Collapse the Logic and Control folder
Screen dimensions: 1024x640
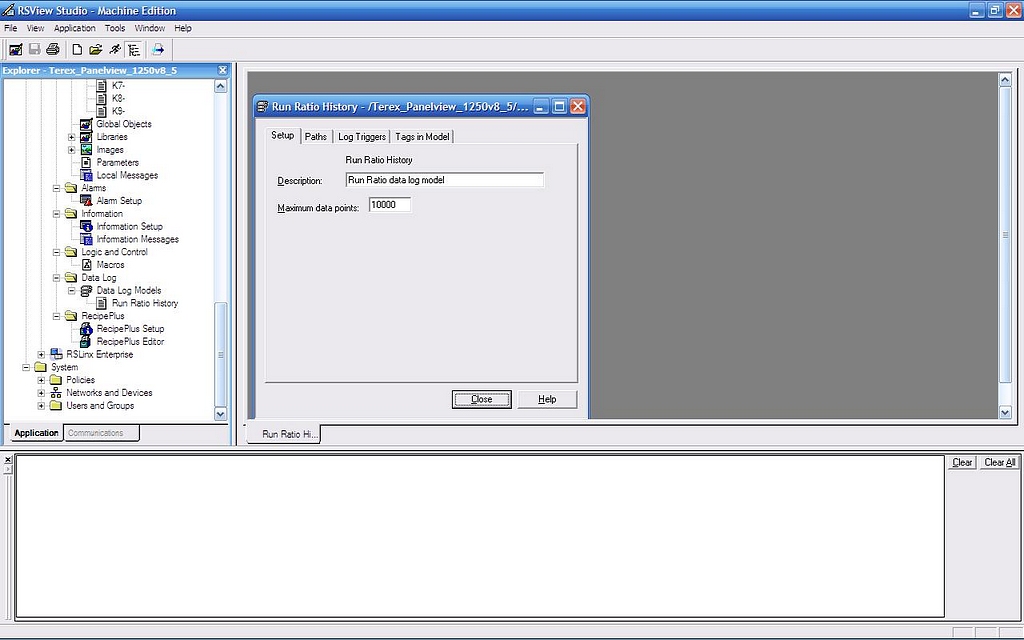point(57,252)
